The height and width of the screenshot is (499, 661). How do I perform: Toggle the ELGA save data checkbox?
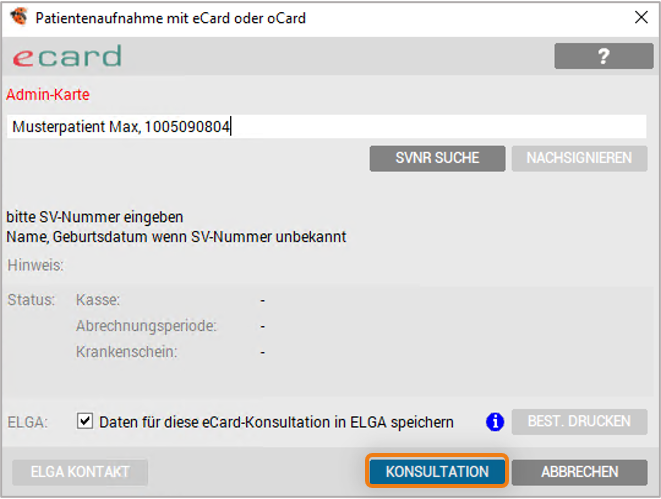click(85, 421)
